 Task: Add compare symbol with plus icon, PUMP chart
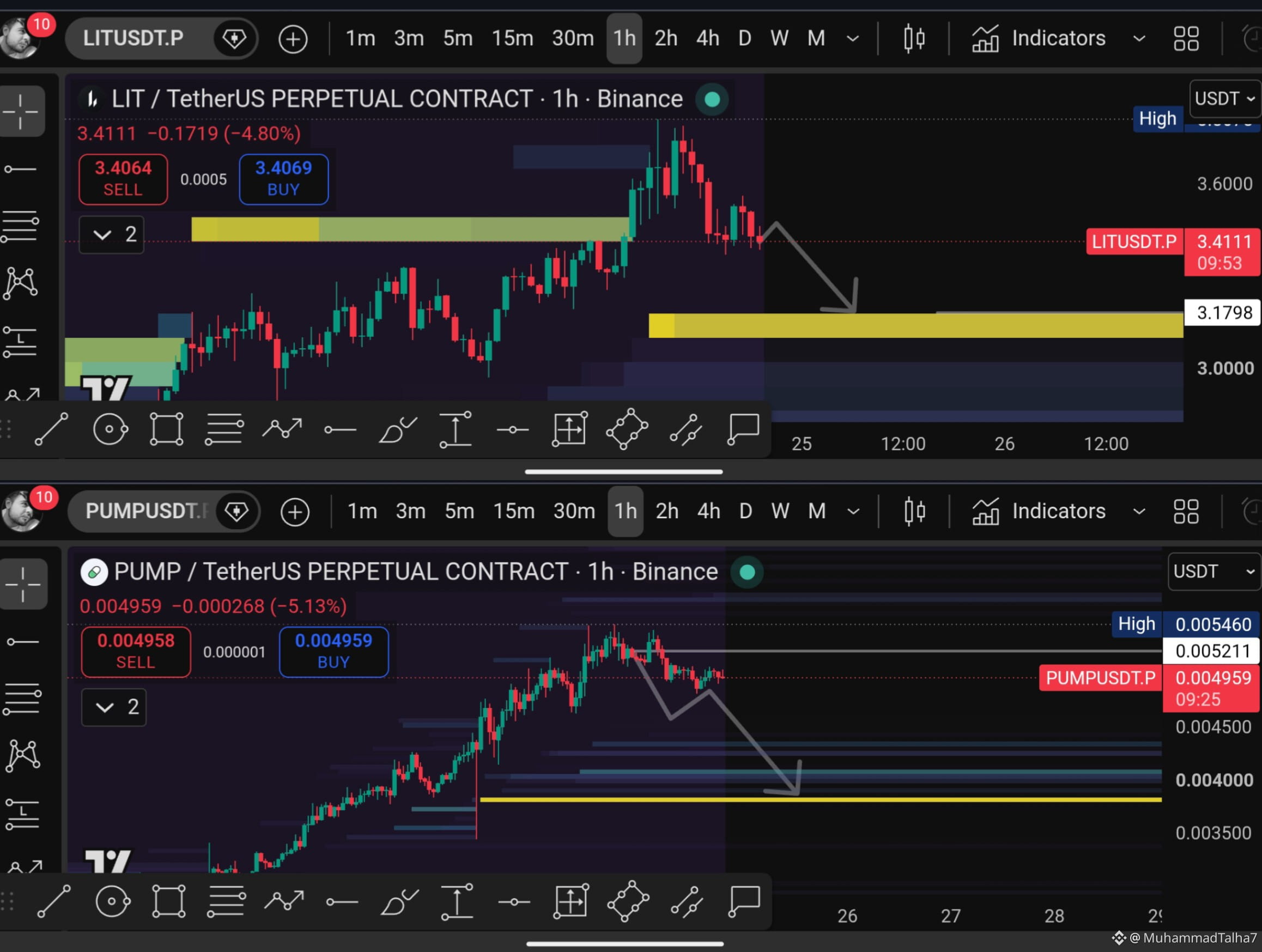[295, 512]
